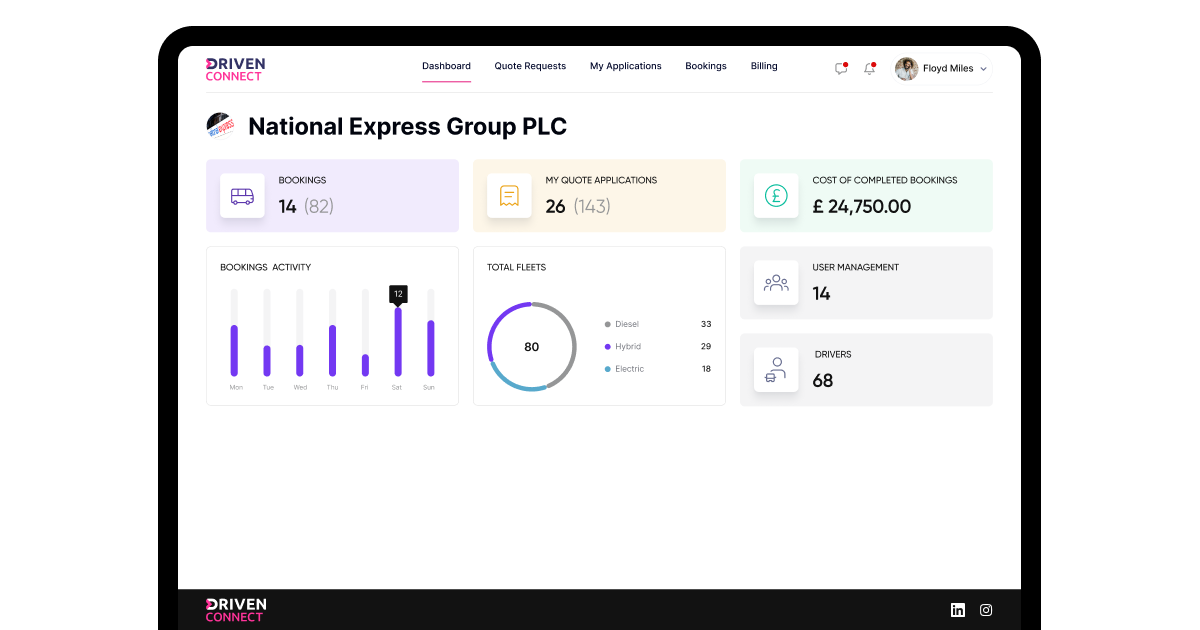Click the bus icon in Bookings card
The width and height of the screenshot is (1200, 630).
point(242,196)
